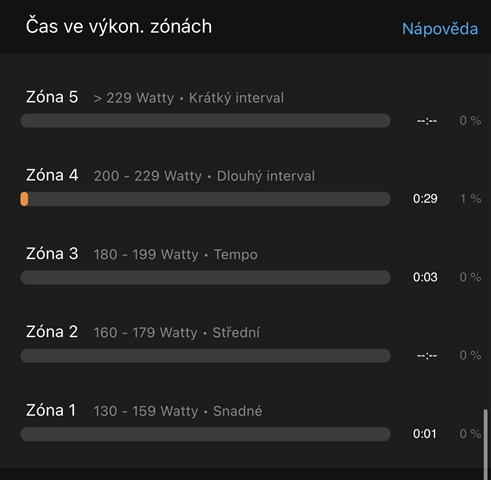Select the Zóna 5 label

pos(52,97)
